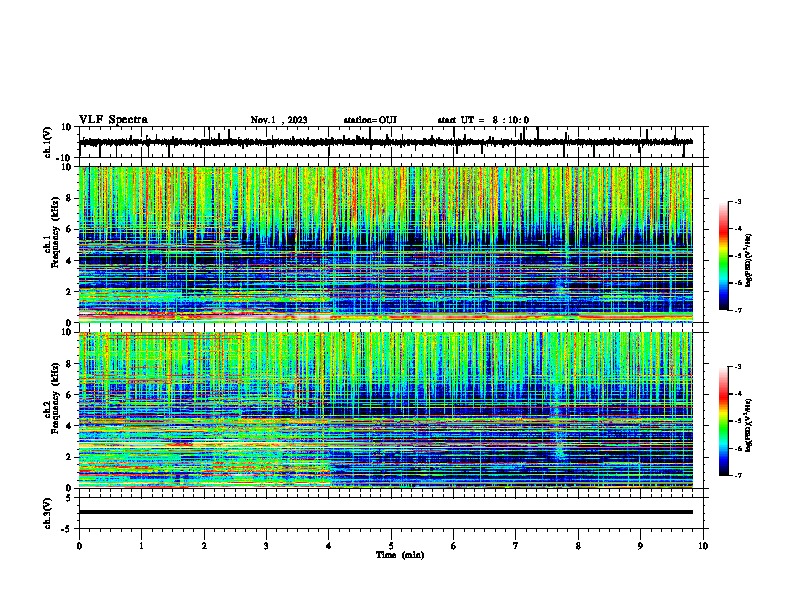The width and height of the screenshot is (792, 612).
Task: Click the "start UT = 8 :10: 0" text
Action: click(x=483, y=120)
